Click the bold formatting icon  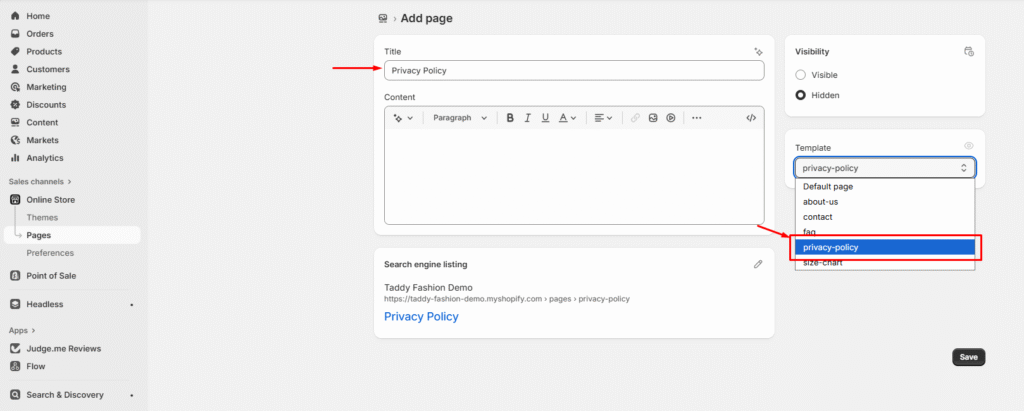click(x=510, y=118)
